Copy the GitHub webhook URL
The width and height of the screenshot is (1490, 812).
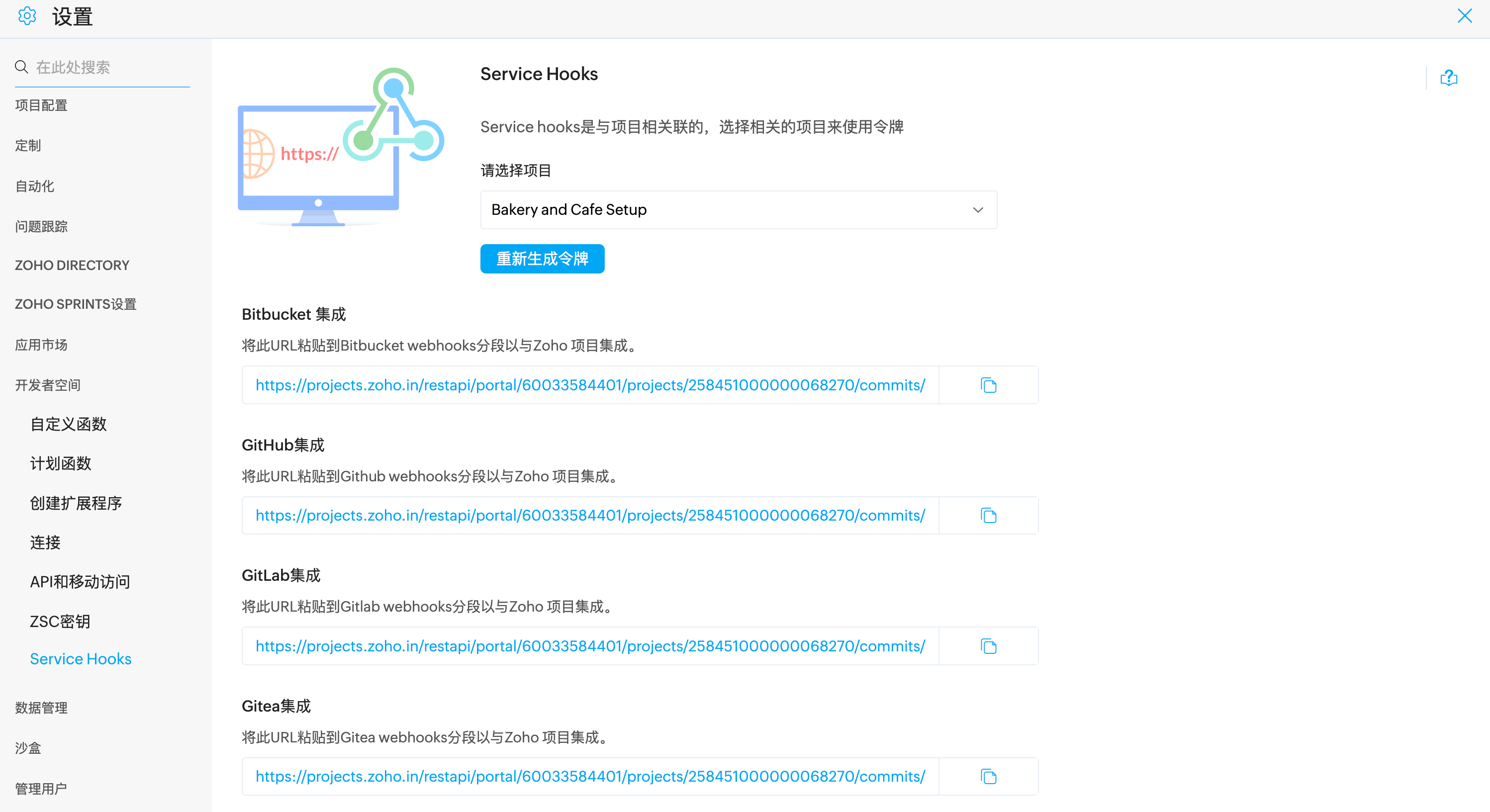click(989, 515)
